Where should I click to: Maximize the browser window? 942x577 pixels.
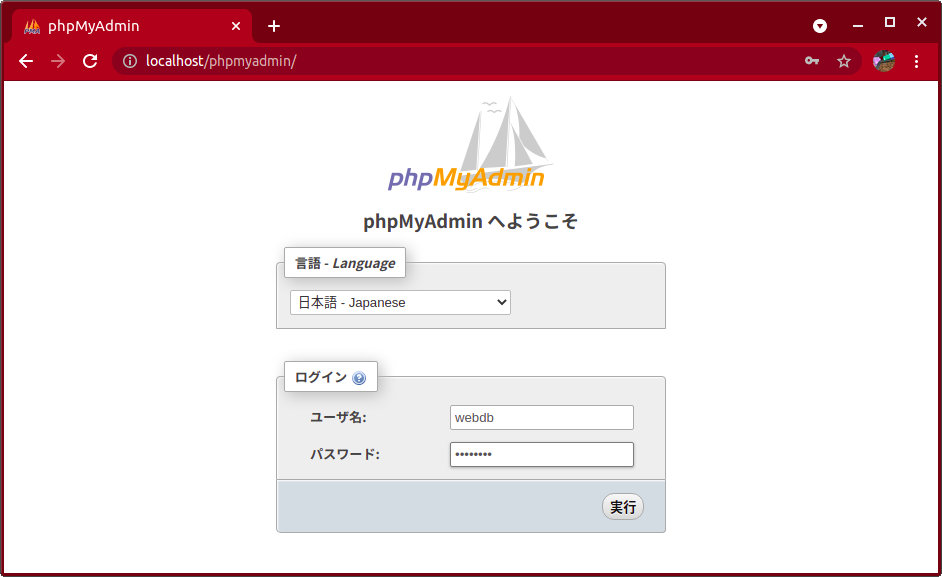click(x=890, y=22)
